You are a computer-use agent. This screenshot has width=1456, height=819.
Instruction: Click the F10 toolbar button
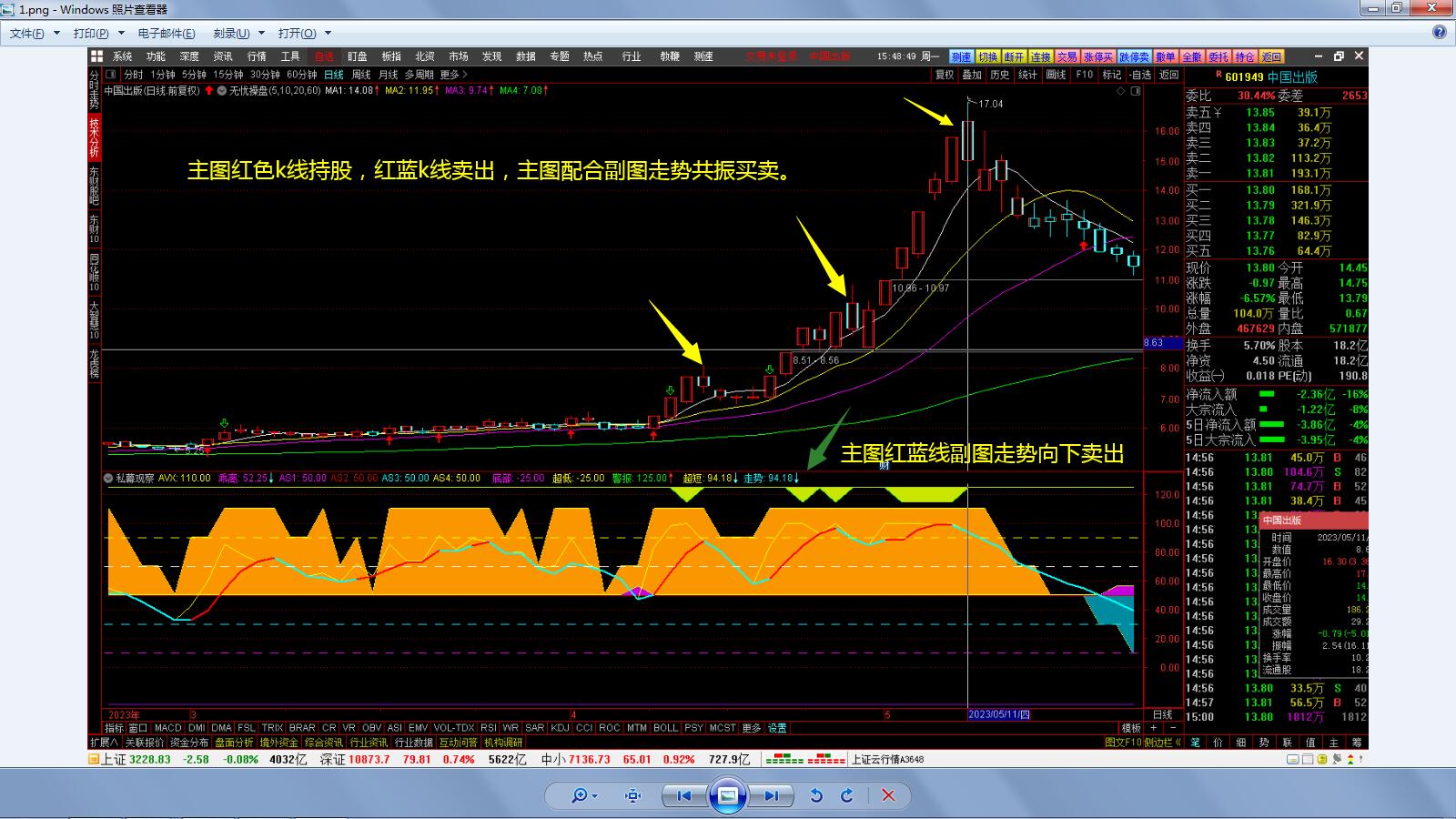[x=1085, y=75]
